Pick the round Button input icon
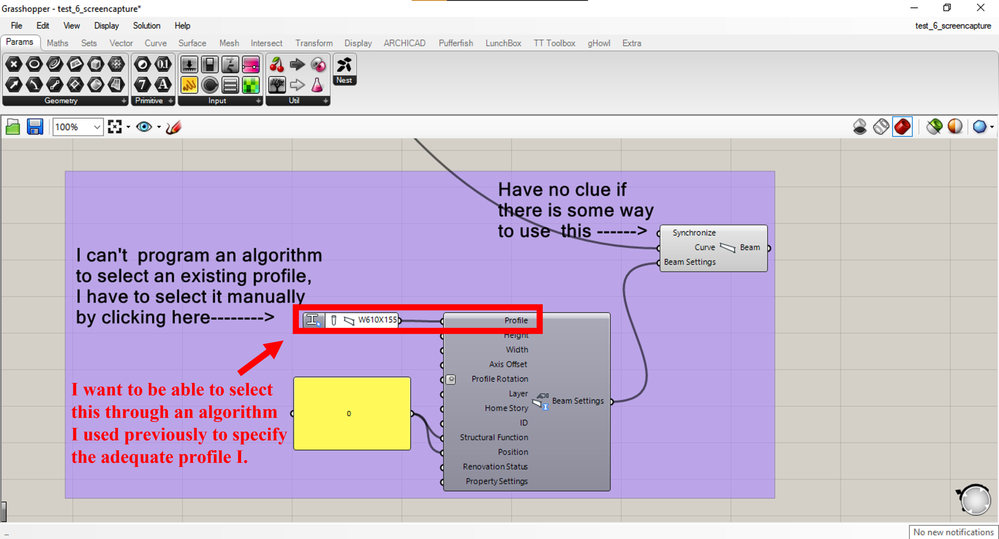This screenshot has width=999, height=539. click(210, 85)
